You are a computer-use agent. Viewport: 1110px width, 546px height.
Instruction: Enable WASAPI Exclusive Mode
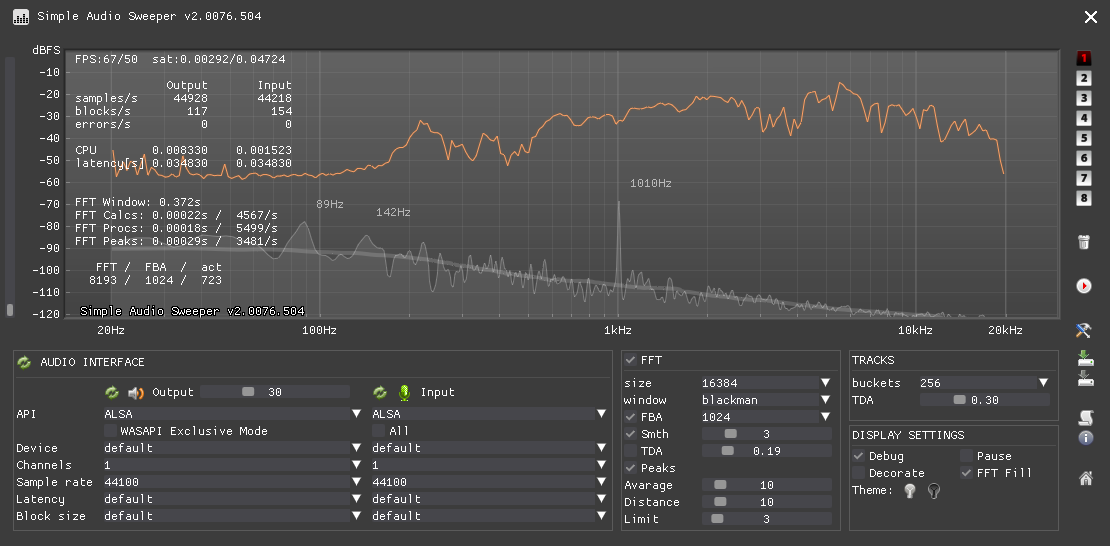tap(110, 431)
